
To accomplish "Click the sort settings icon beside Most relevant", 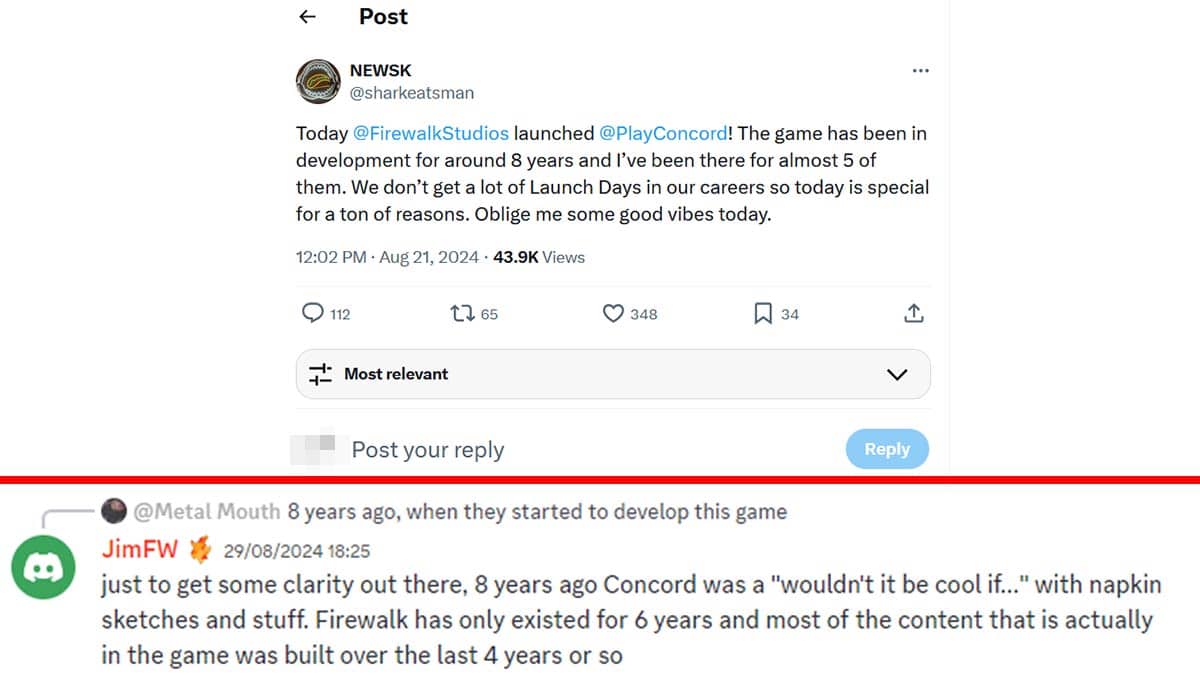I will (x=321, y=373).
